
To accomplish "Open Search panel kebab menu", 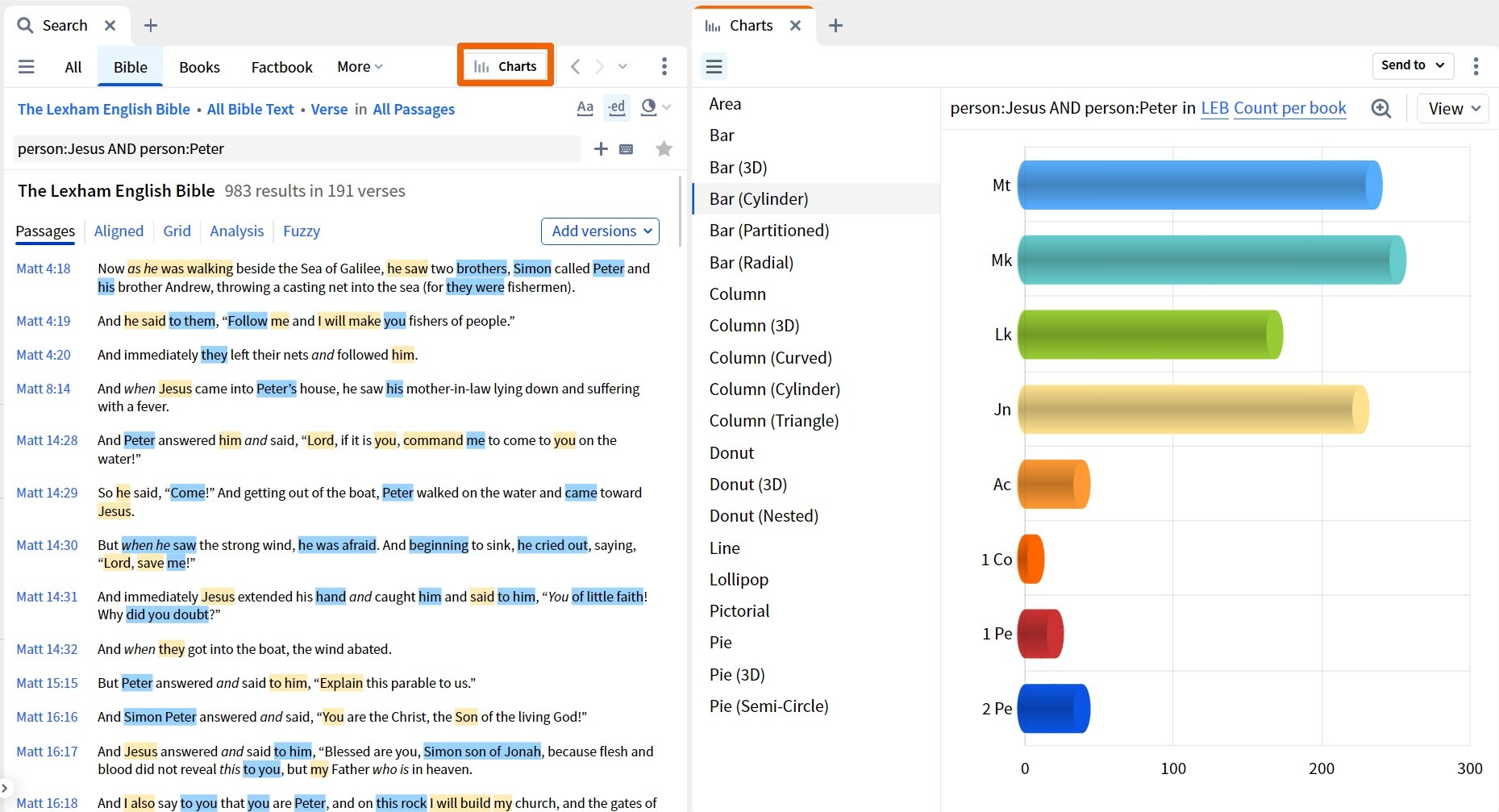I will coord(664,66).
